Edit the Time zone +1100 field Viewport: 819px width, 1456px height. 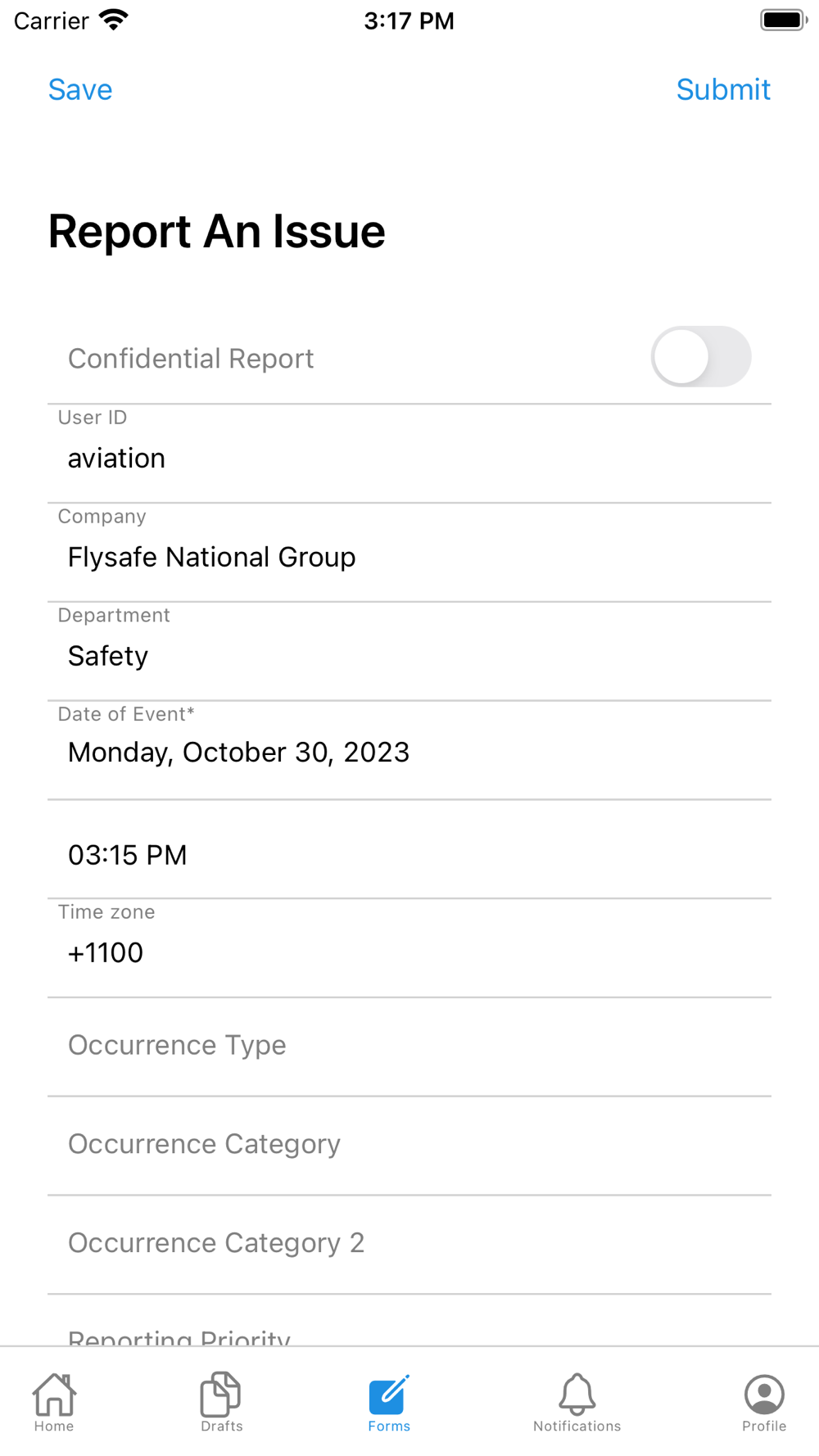(x=409, y=953)
